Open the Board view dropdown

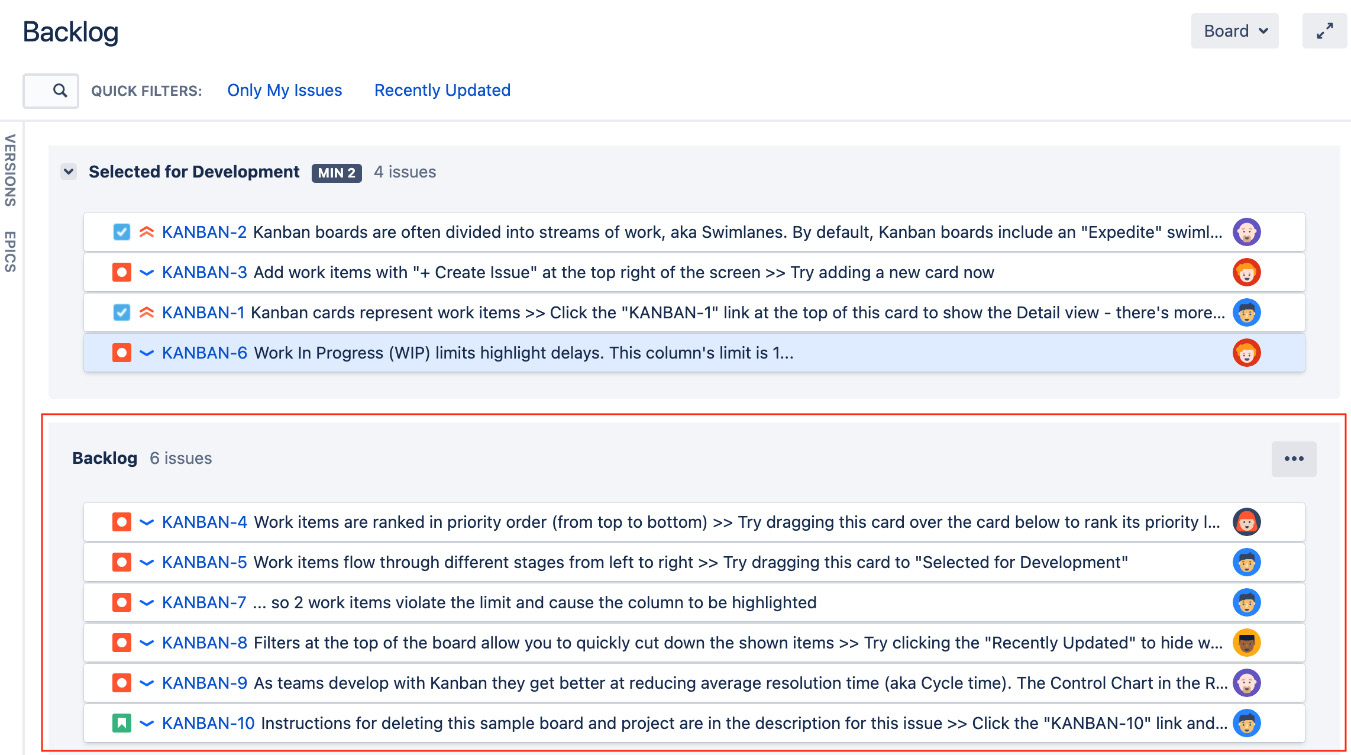coord(1234,30)
